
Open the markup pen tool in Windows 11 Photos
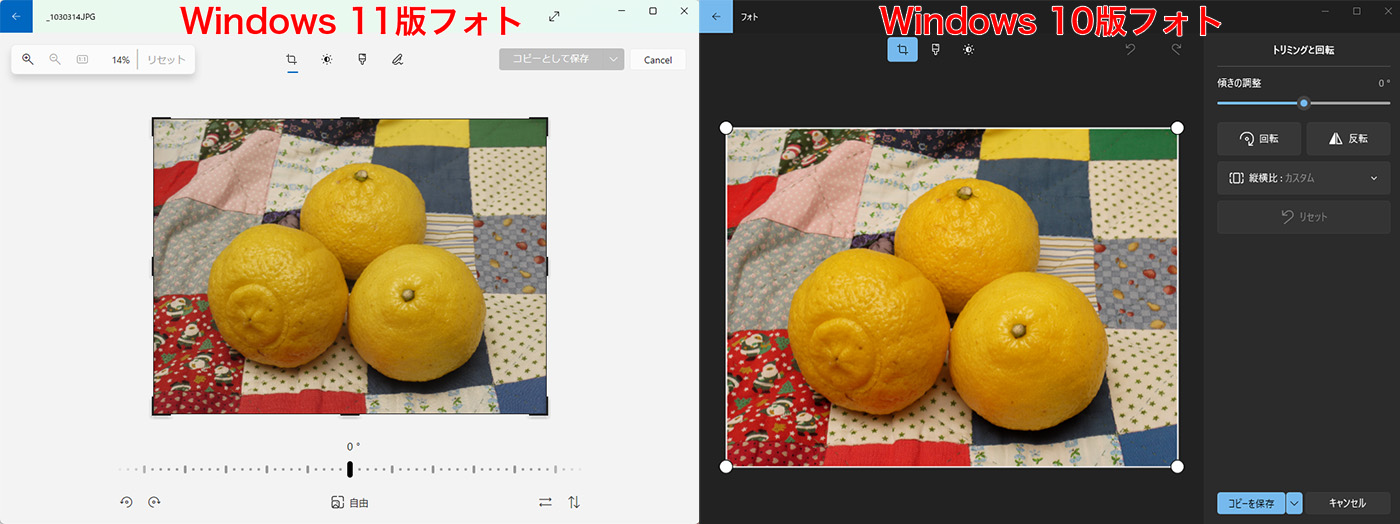397,60
